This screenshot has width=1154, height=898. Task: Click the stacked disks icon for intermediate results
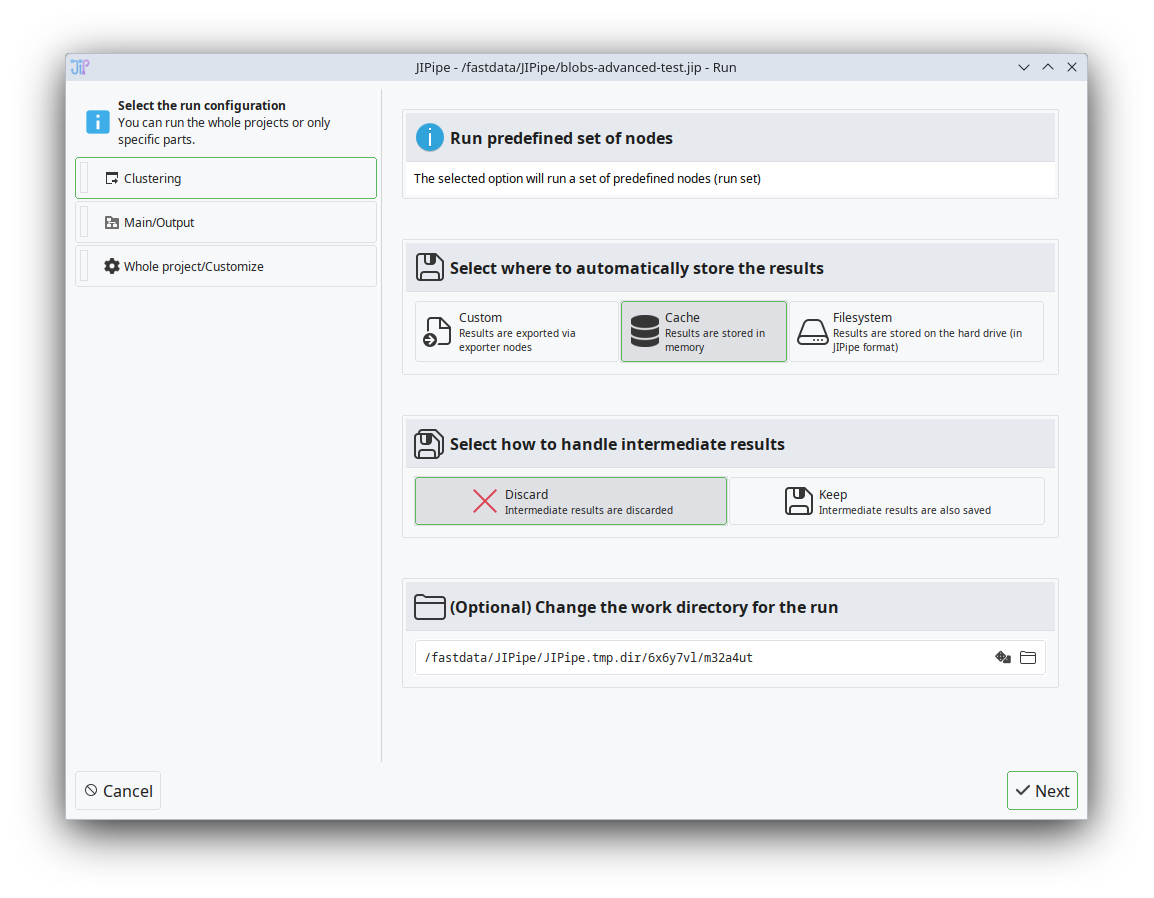coord(429,444)
